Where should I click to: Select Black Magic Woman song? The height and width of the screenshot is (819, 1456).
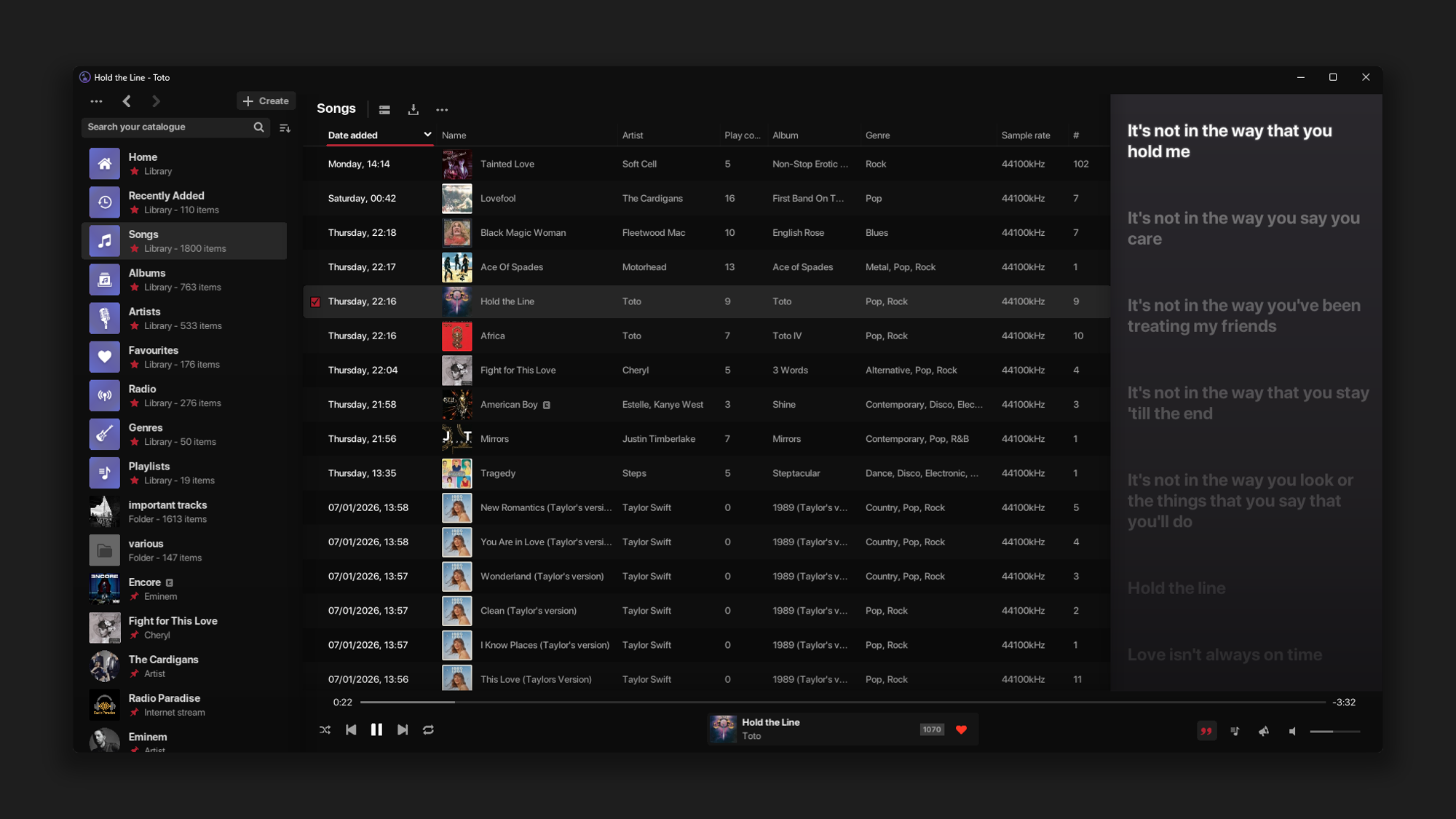(x=706, y=232)
